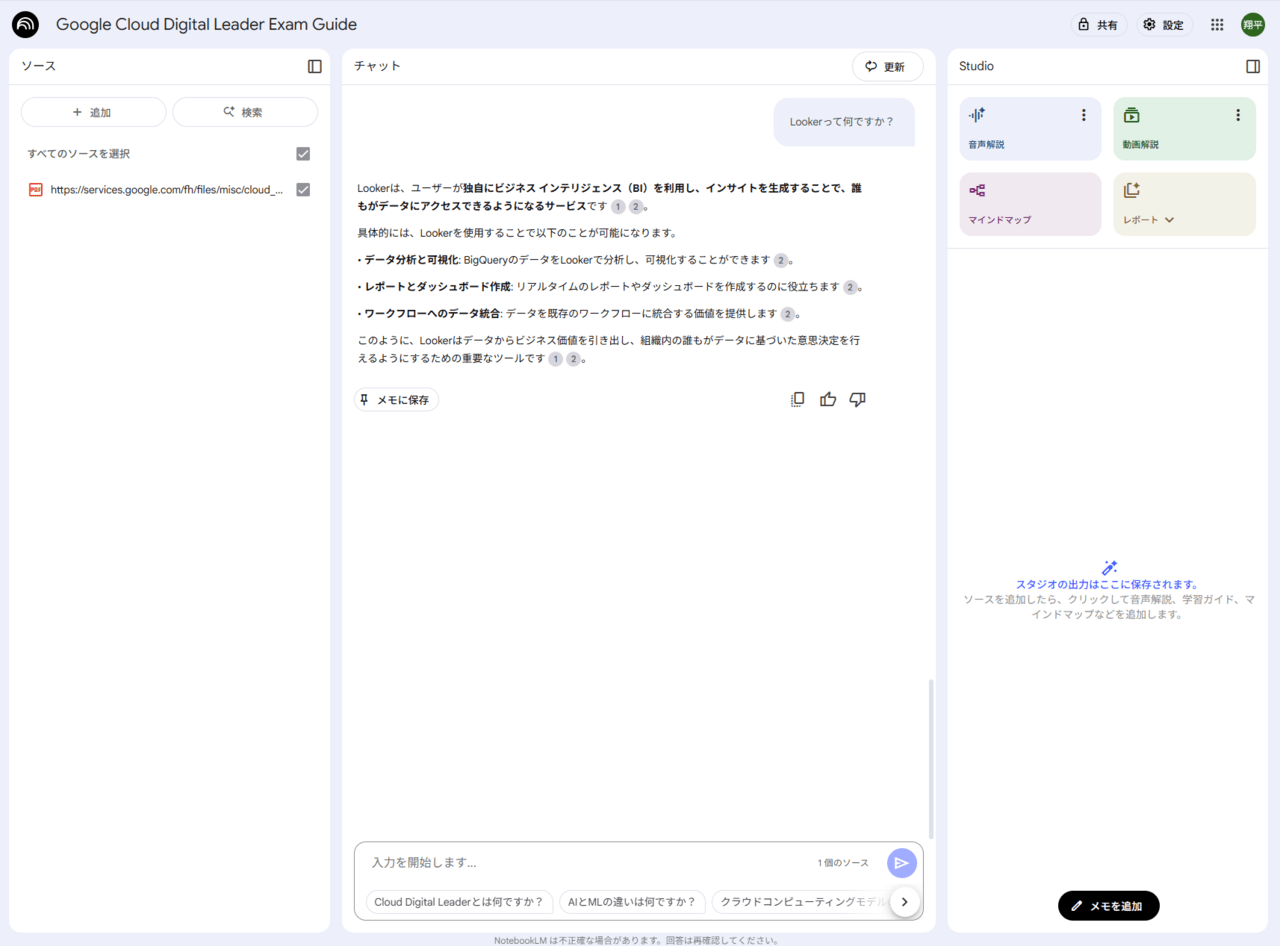This screenshot has width=1280, height=946.
Task: Select suggestion クラウドコンピューティングモデル
Action: point(801,902)
